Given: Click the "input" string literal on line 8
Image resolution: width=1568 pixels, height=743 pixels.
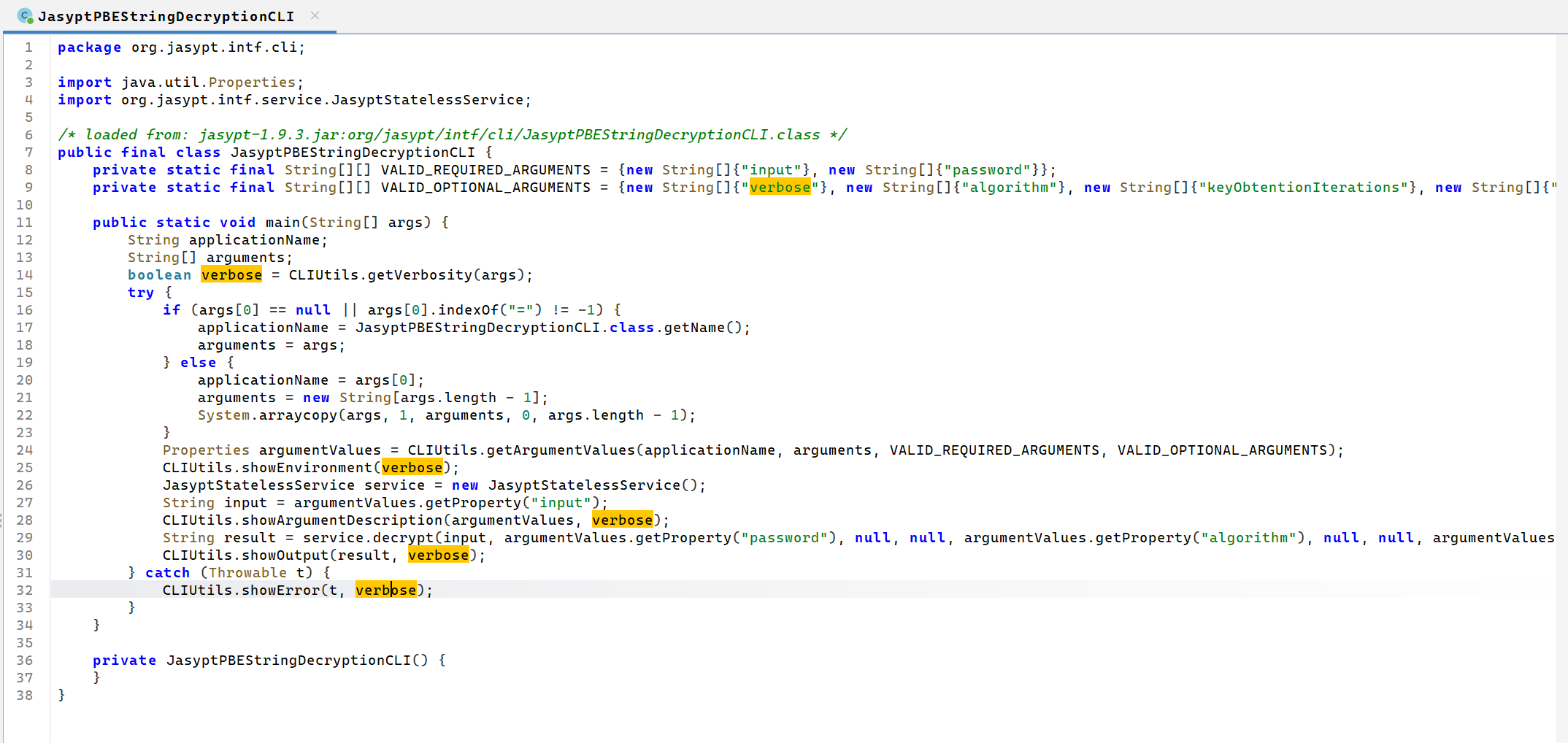Looking at the screenshot, I should point(776,170).
